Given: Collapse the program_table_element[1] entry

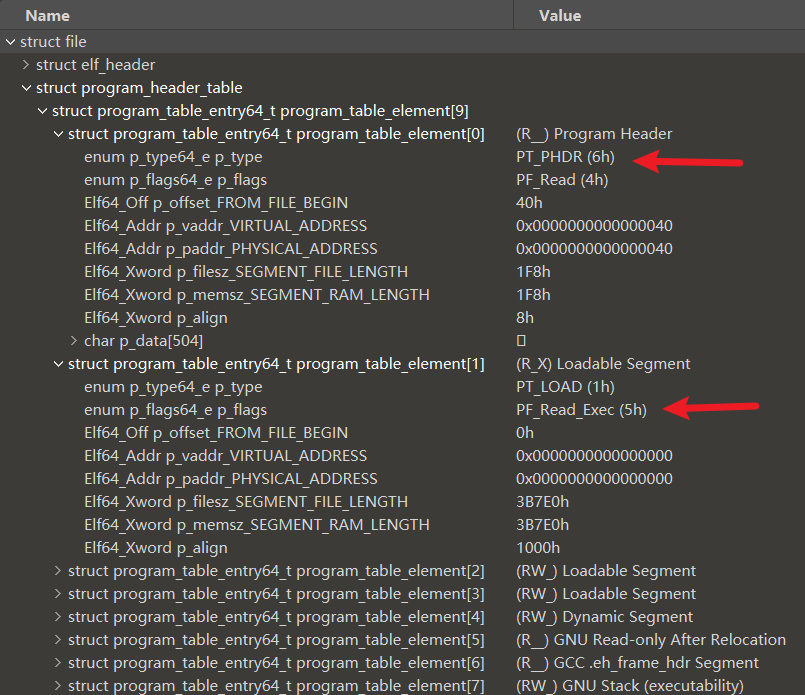Looking at the screenshot, I should 58,364.
